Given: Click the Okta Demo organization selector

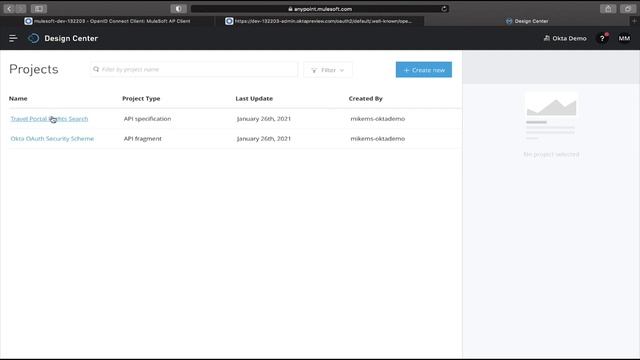Looking at the screenshot, I should (565, 38).
